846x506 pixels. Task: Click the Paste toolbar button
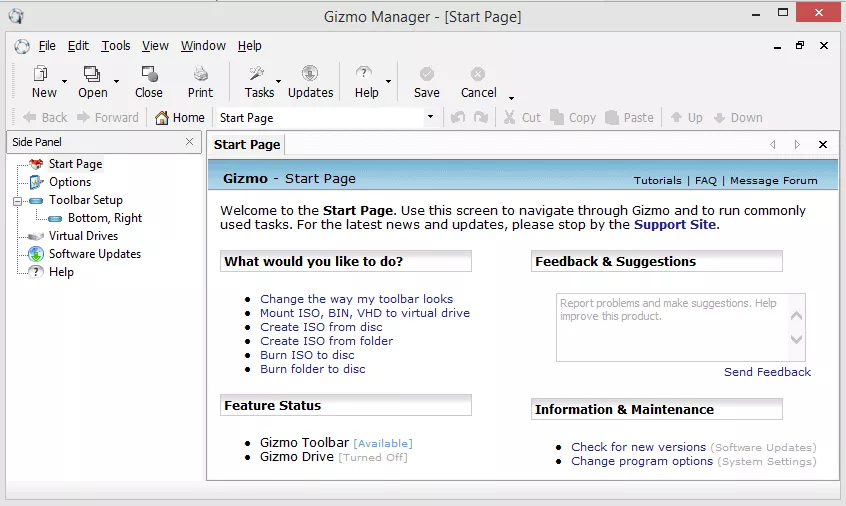629,118
